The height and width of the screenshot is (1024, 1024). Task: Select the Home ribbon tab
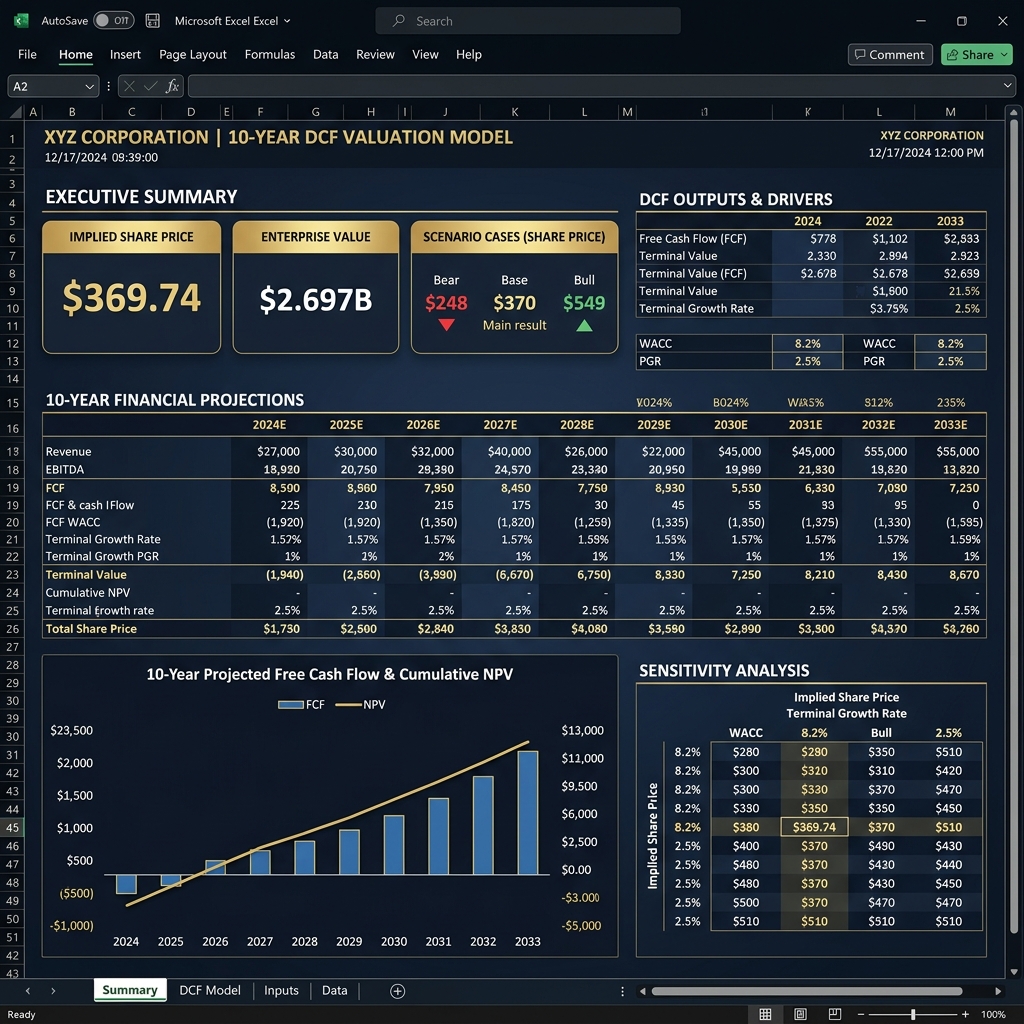[76, 54]
